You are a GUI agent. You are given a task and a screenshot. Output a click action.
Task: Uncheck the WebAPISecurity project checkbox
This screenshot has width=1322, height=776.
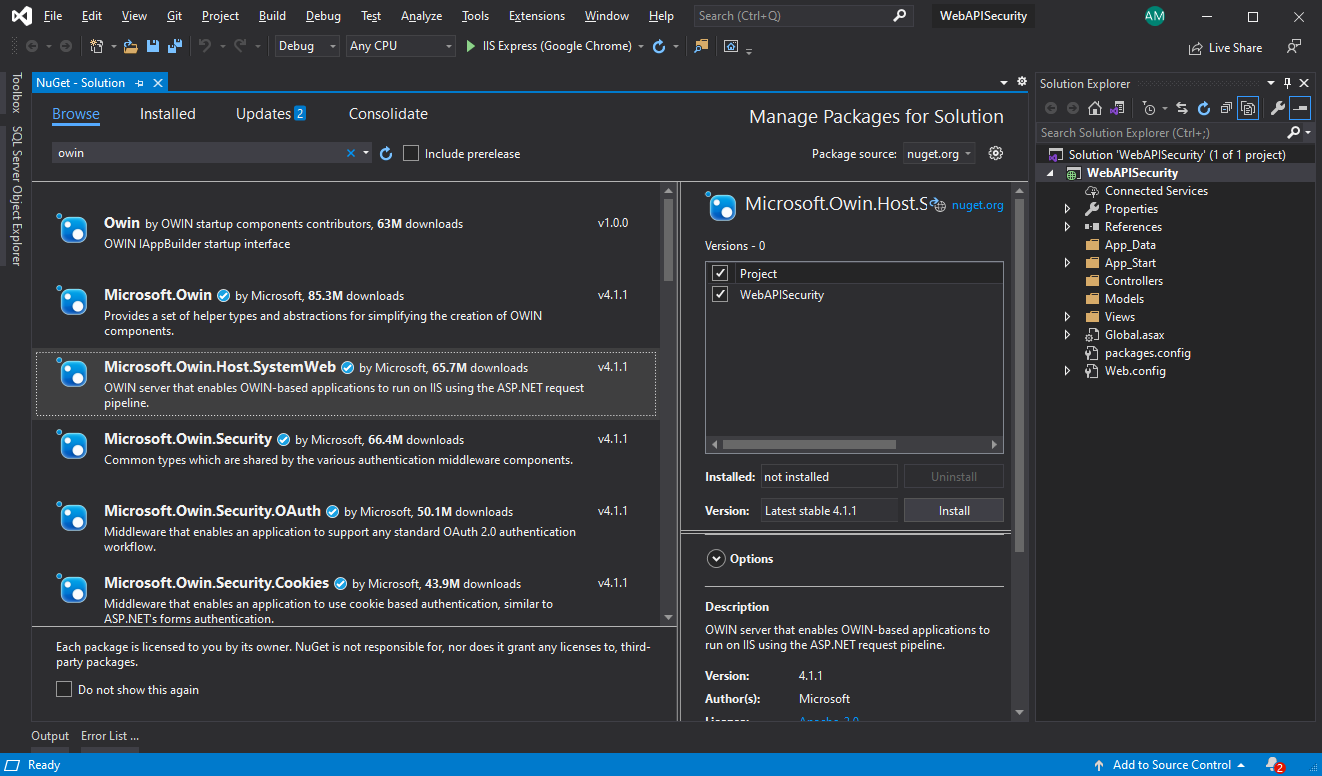click(x=720, y=294)
